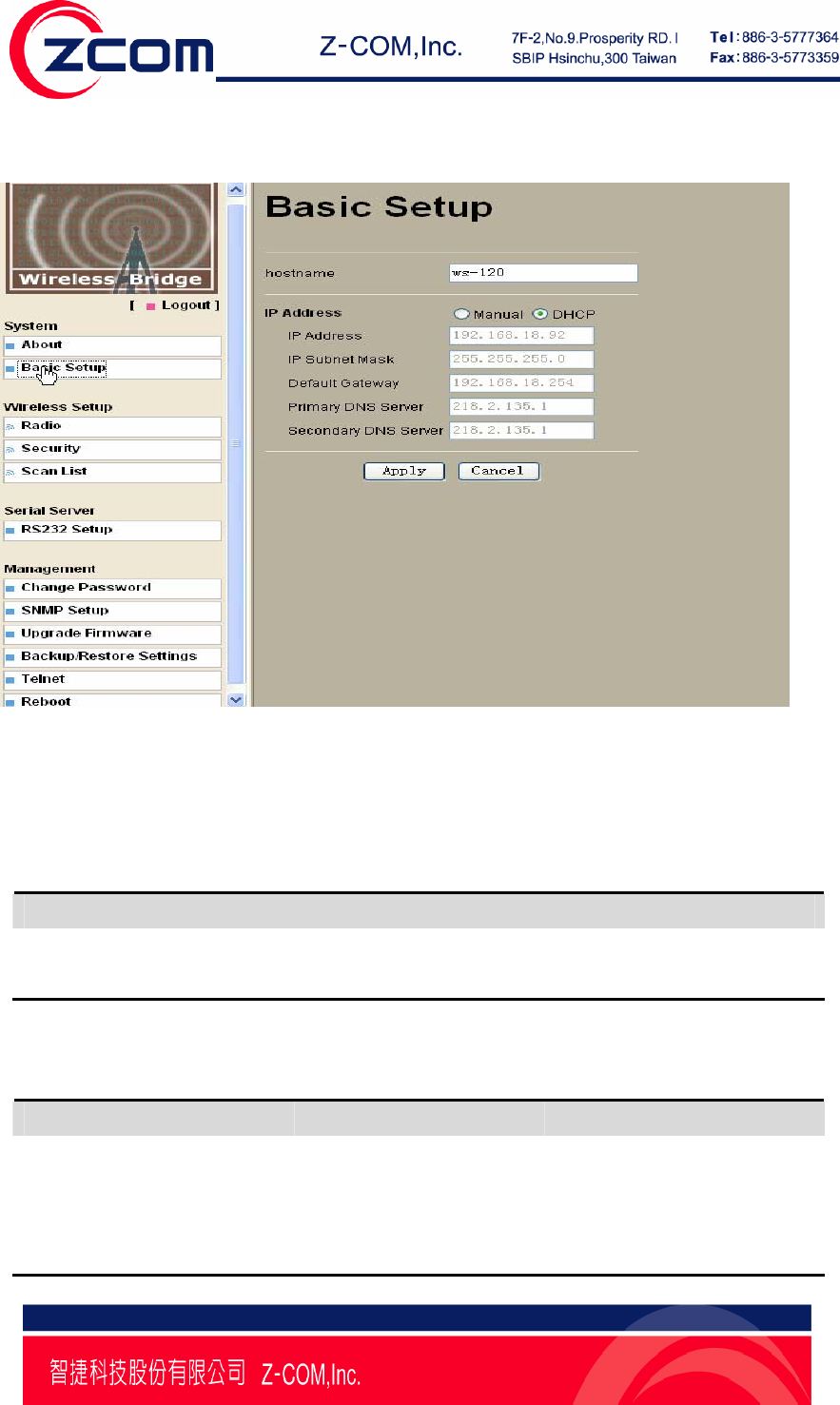Screen dimensions: 840x1405
Task: Open Backup/Restore Settings page
Action: 112,656
